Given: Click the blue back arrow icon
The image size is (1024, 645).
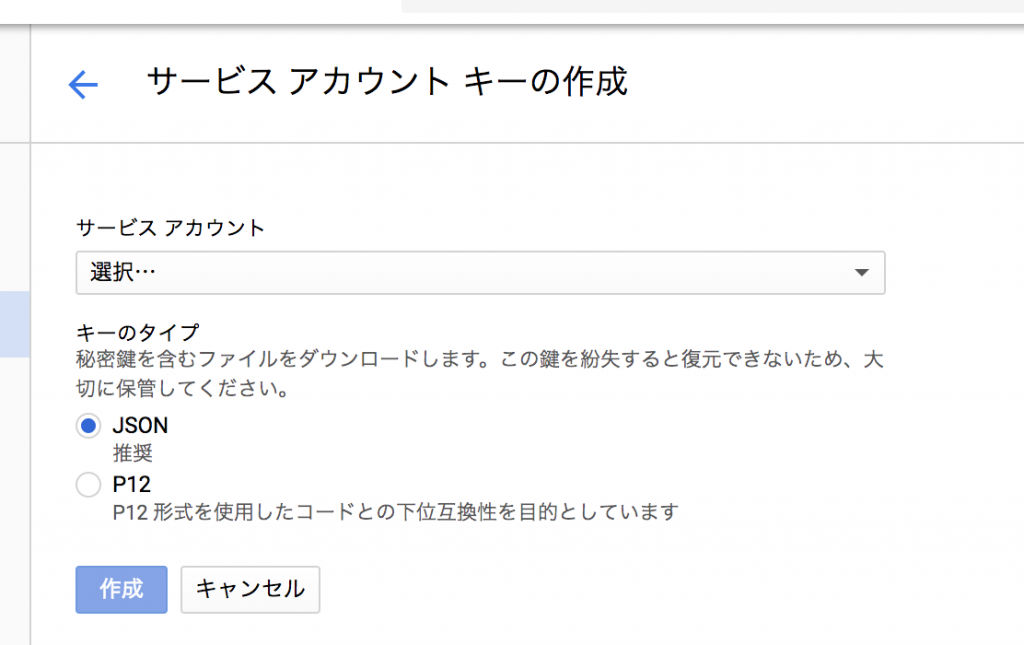Looking at the screenshot, I should (82, 85).
